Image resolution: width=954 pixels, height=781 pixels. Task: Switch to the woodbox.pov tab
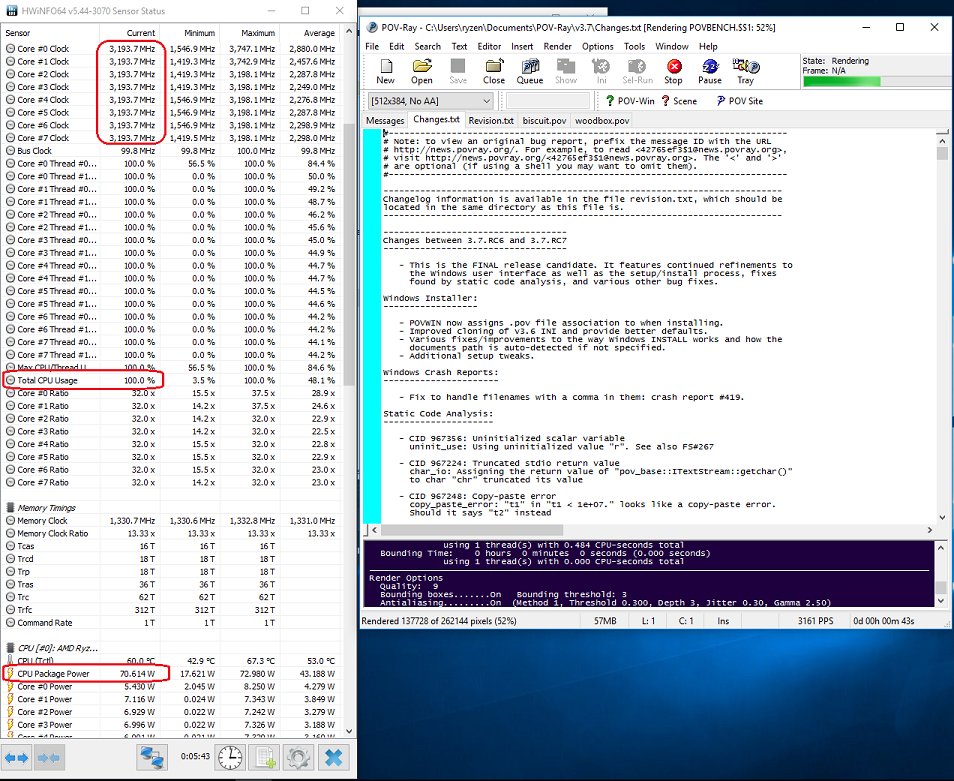pyautogui.click(x=602, y=120)
